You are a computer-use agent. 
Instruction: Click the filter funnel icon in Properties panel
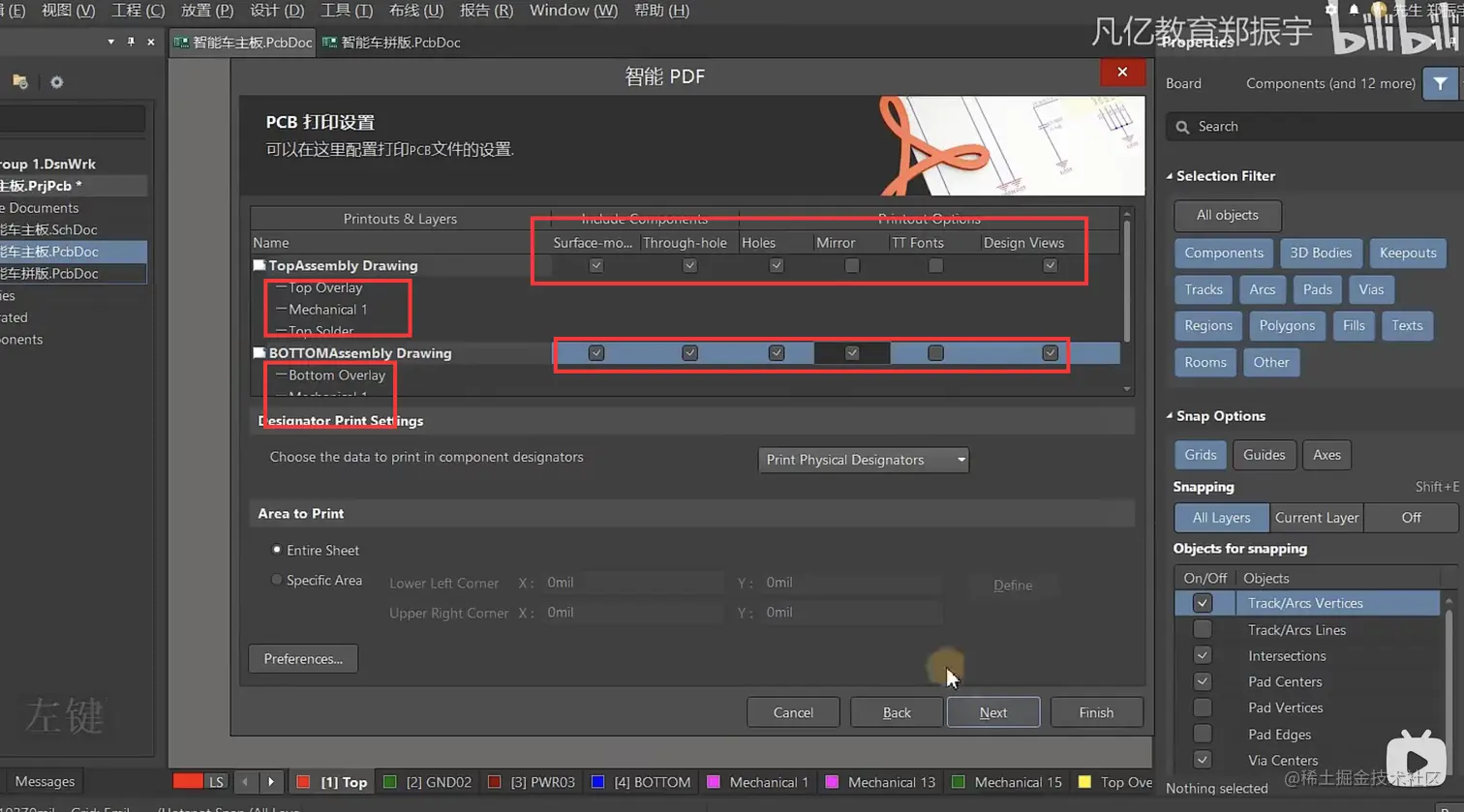[1441, 84]
